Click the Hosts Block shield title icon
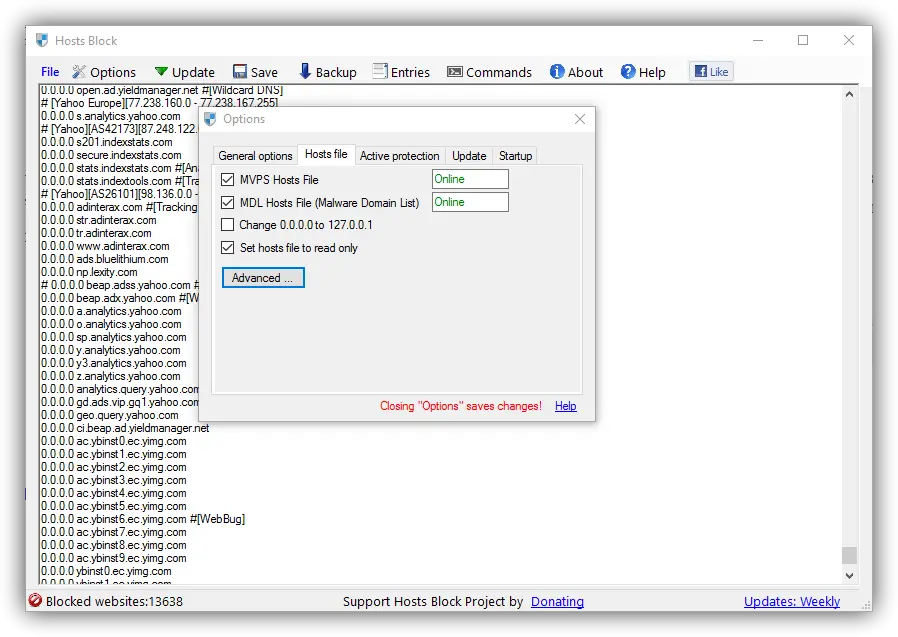This screenshot has width=898, height=637. tap(42, 40)
